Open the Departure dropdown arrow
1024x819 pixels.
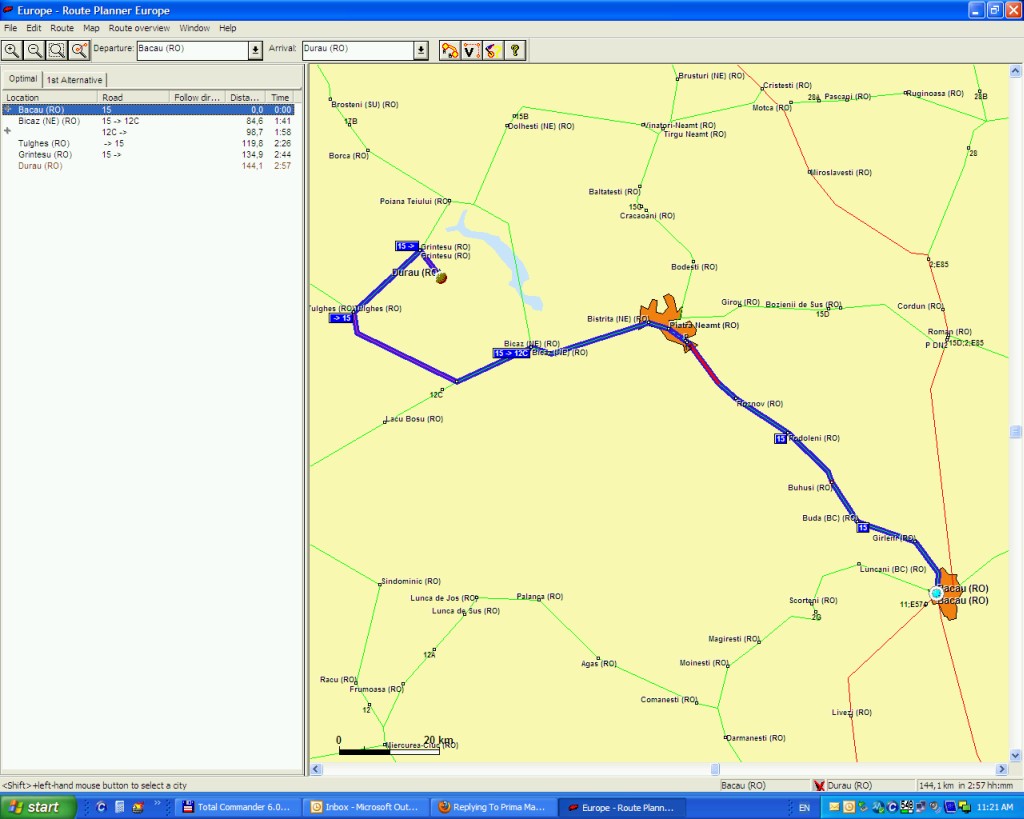pos(255,50)
